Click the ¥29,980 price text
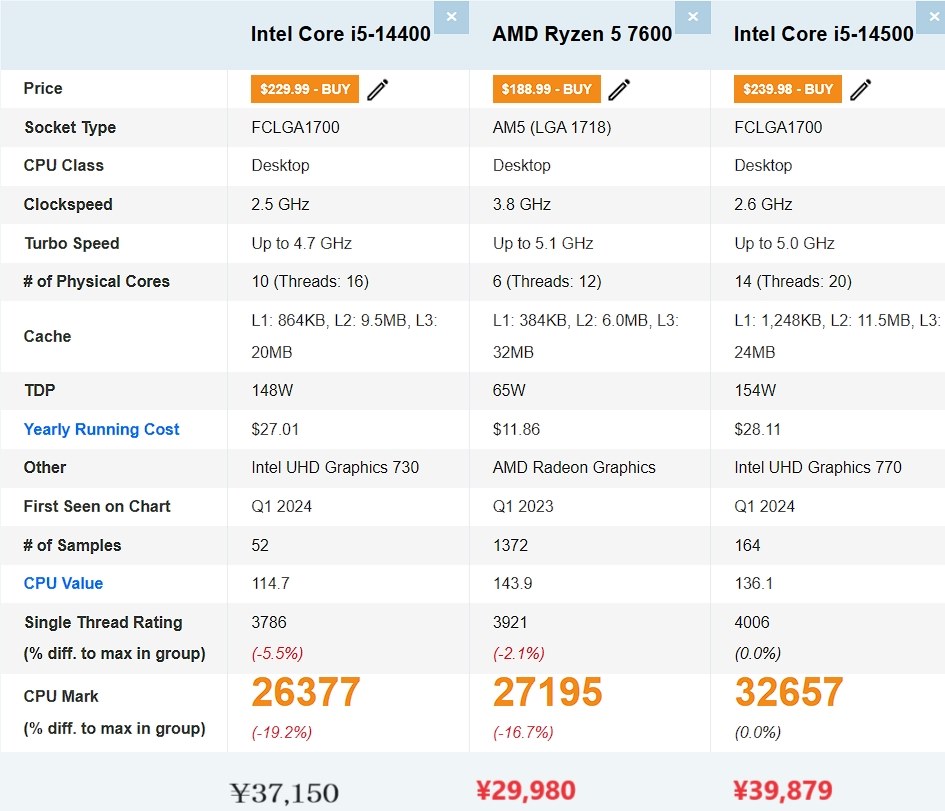The height and width of the screenshot is (811, 945). tap(526, 791)
